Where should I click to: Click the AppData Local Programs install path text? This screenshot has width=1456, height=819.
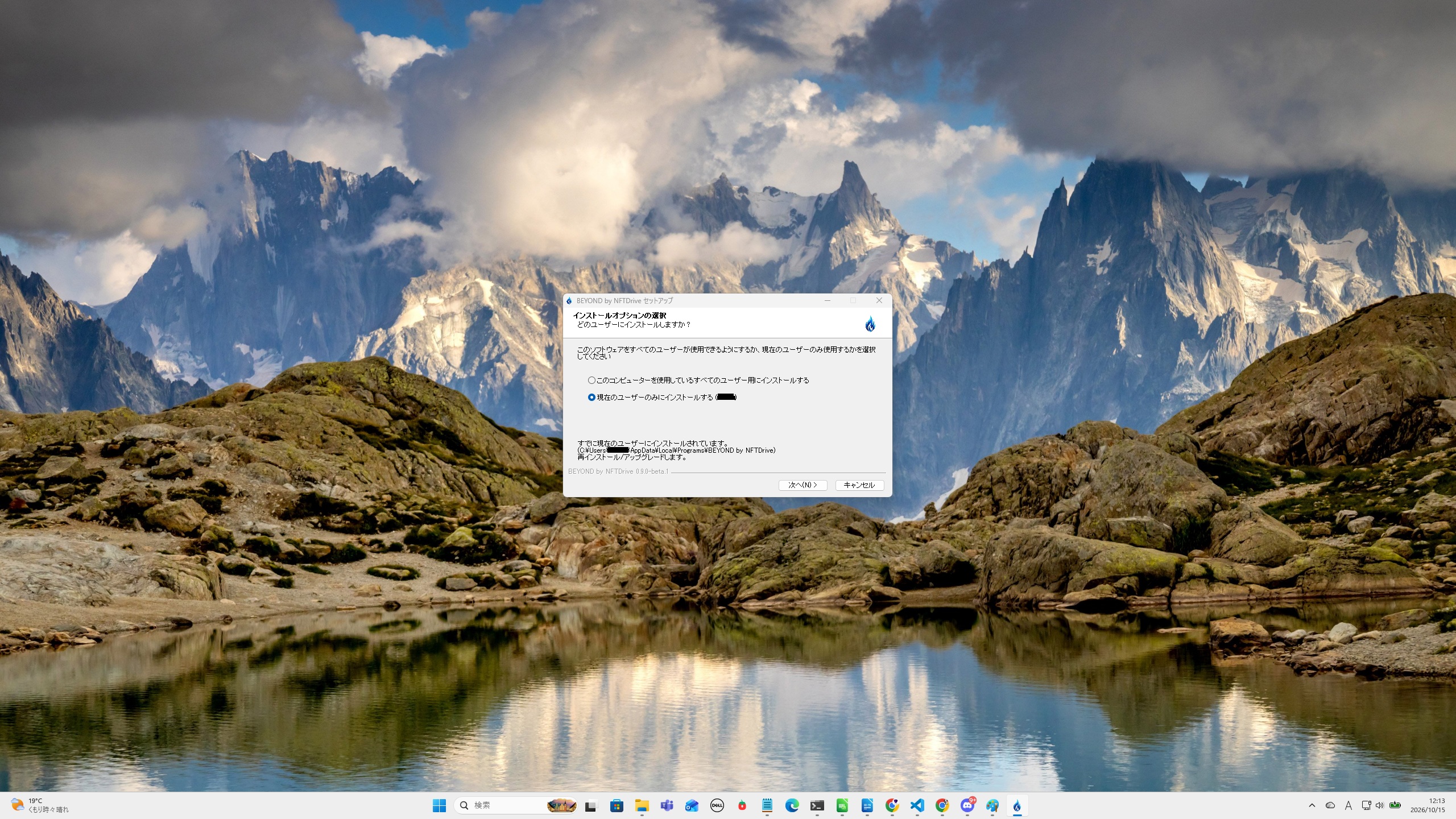coord(676,450)
